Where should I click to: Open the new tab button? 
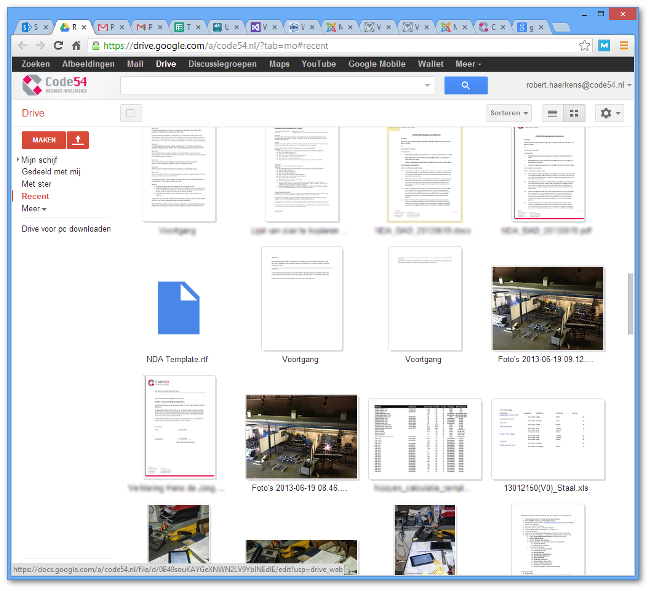tap(561, 28)
